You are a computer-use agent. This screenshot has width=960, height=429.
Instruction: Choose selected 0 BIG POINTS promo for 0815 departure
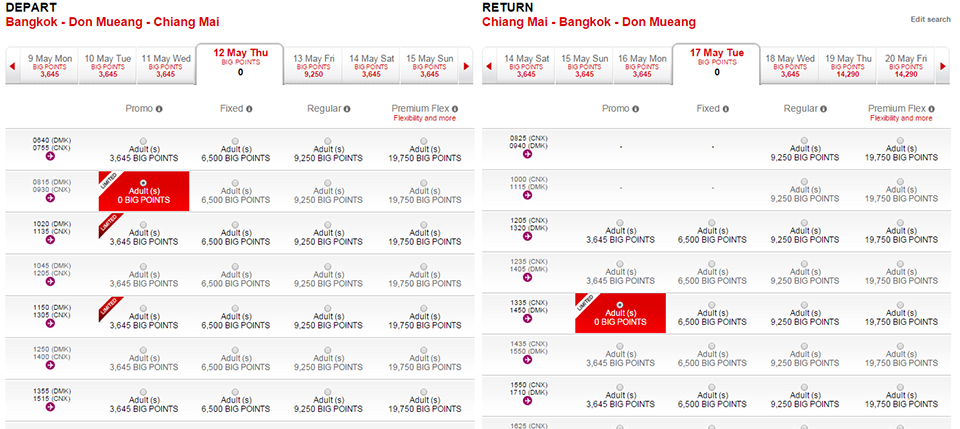(143, 183)
